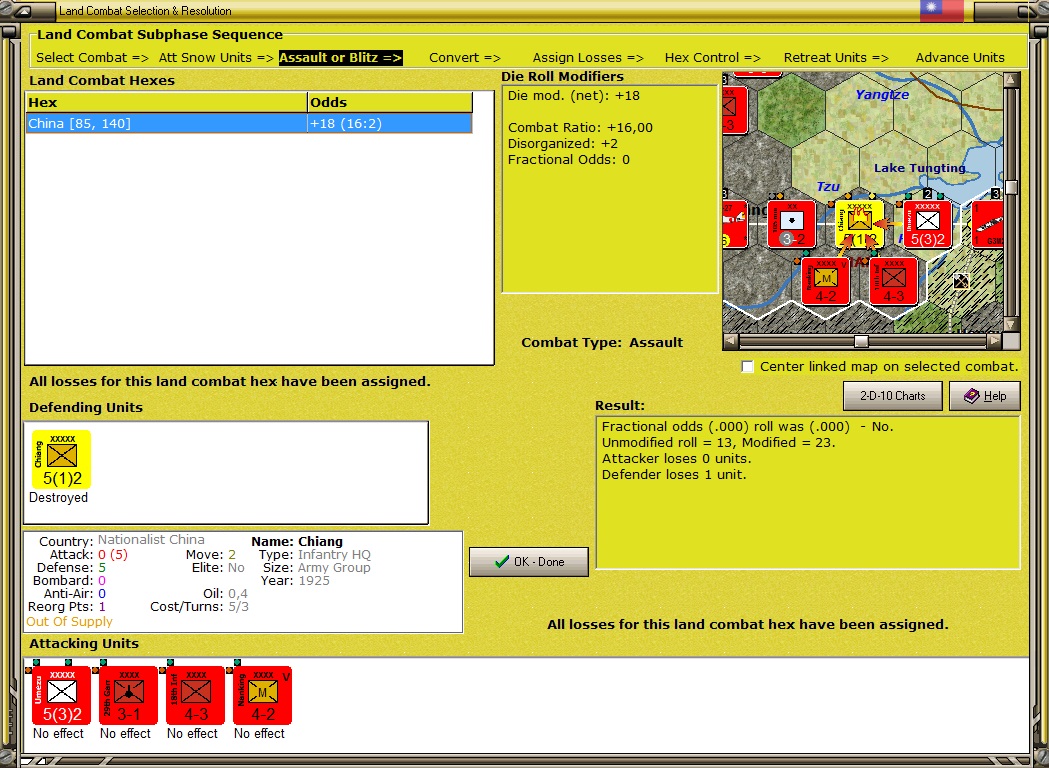Viewport: 1049px width, 768px height.
Task: Select the 29th Garr 3-1 attacking unit
Action: (128, 695)
